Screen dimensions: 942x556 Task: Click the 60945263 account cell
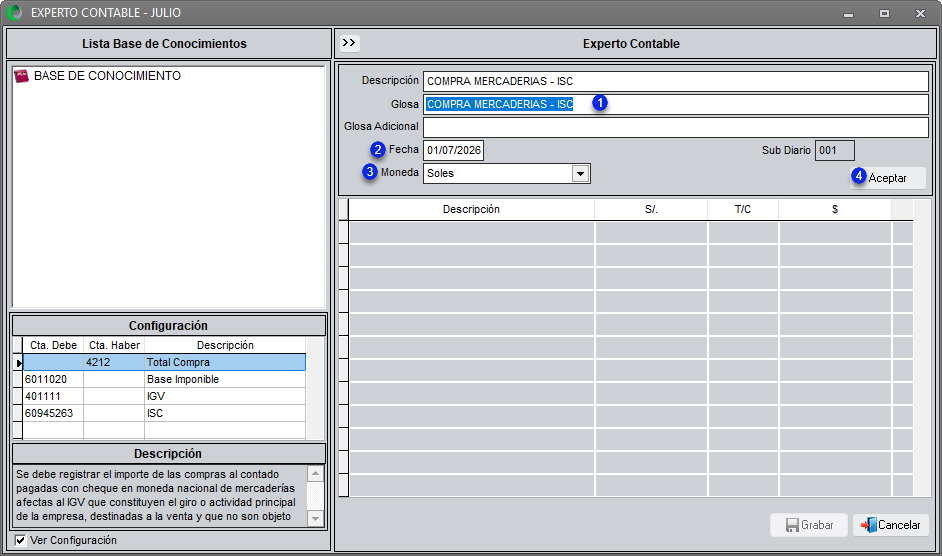pyautogui.click(x=53, y=413)
